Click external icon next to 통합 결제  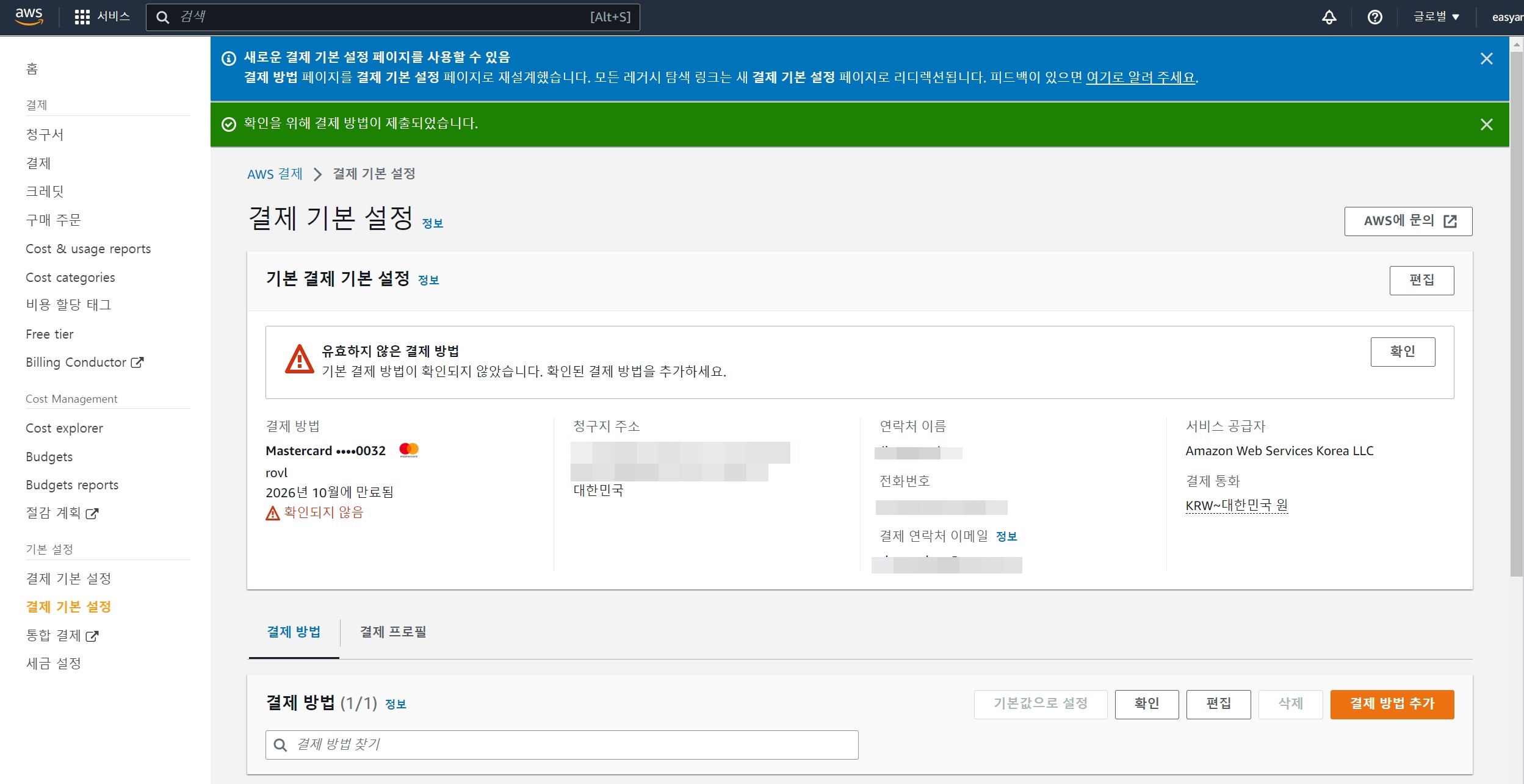coord(92,636)
